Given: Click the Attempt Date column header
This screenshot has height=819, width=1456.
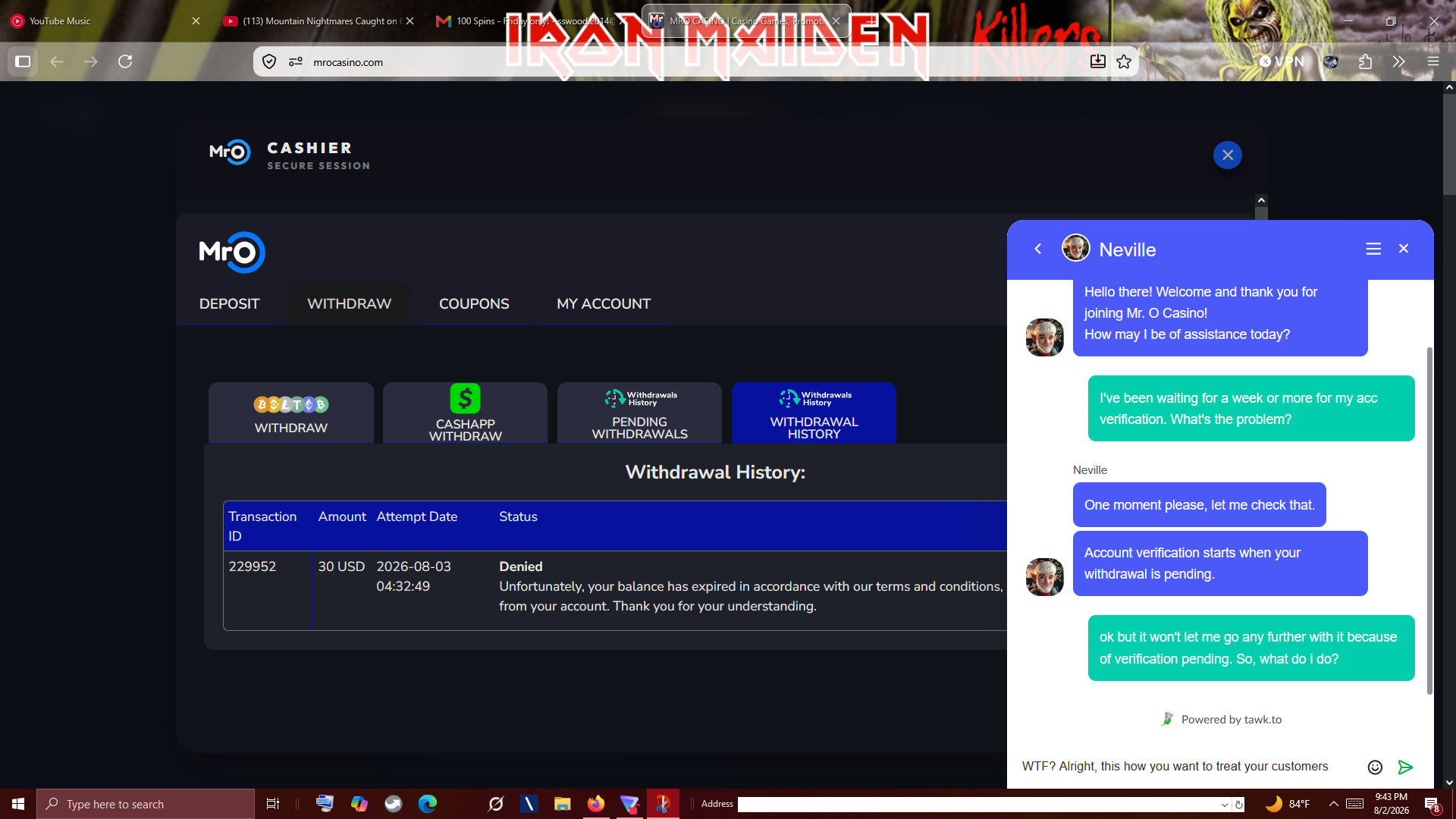Looking at the screenshot, I should tap(417, 516).
